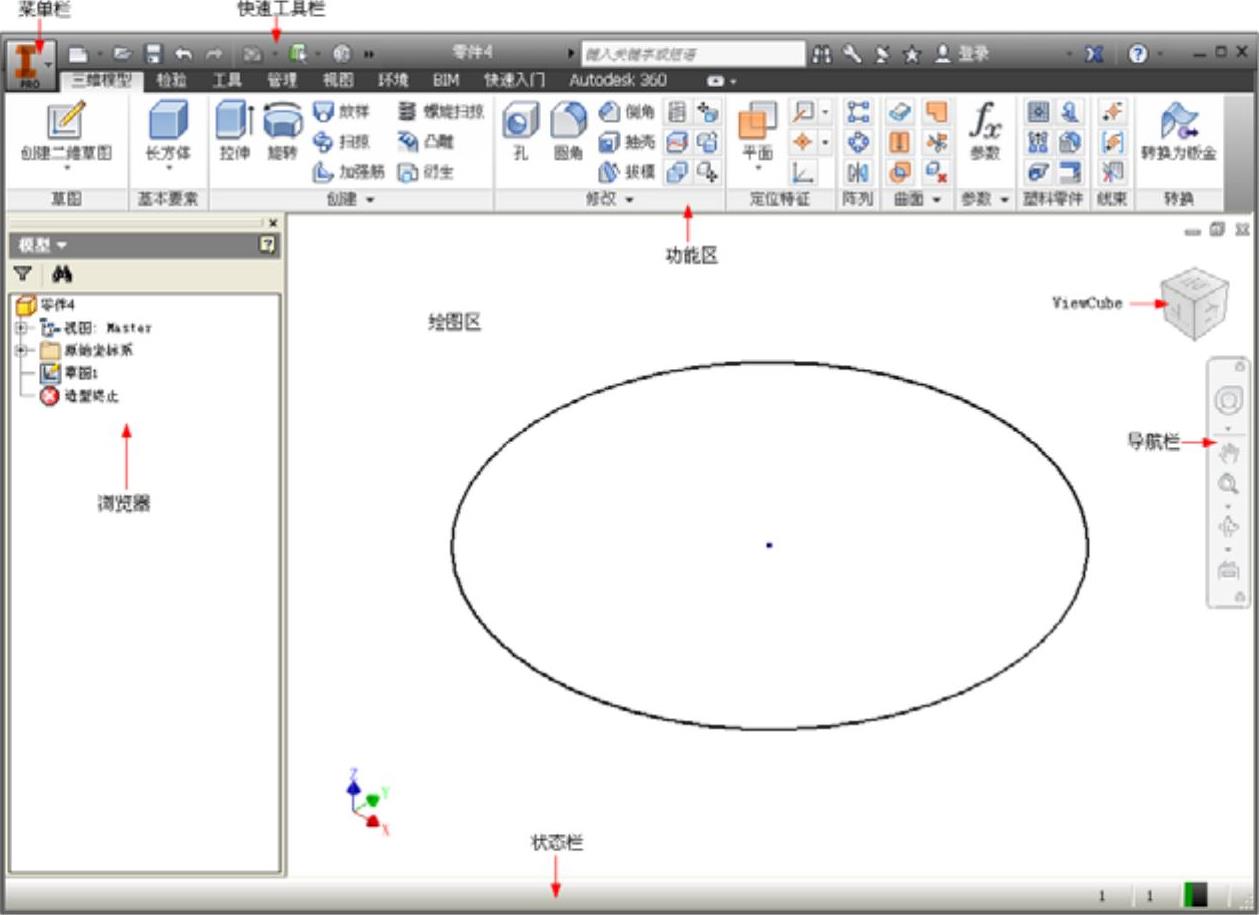
Task: Click the 拔模 draft tool
Action: pos(627,172)
